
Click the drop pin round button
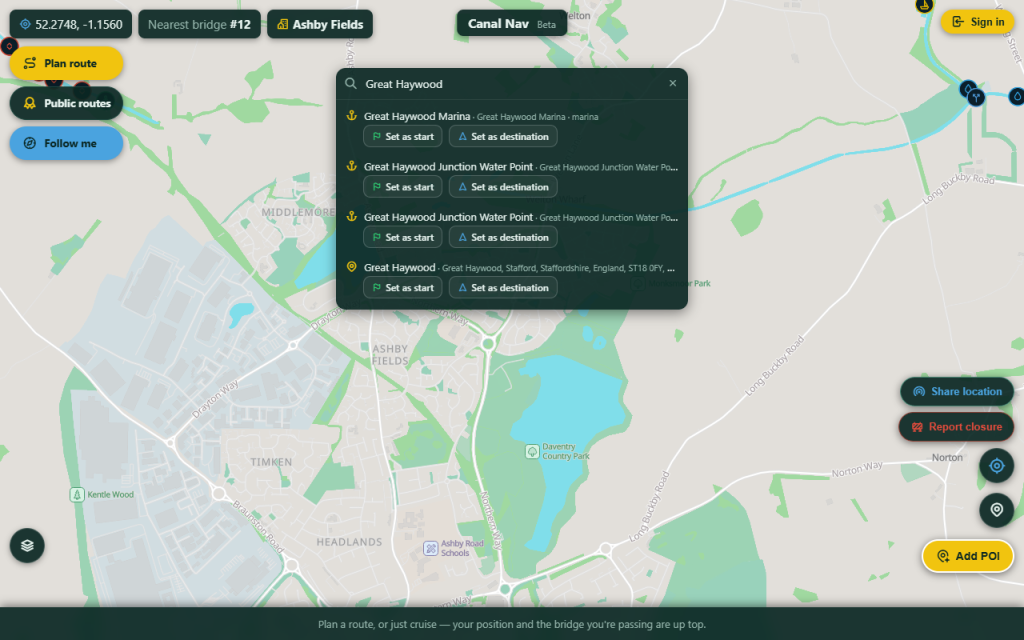coord(997,510)
